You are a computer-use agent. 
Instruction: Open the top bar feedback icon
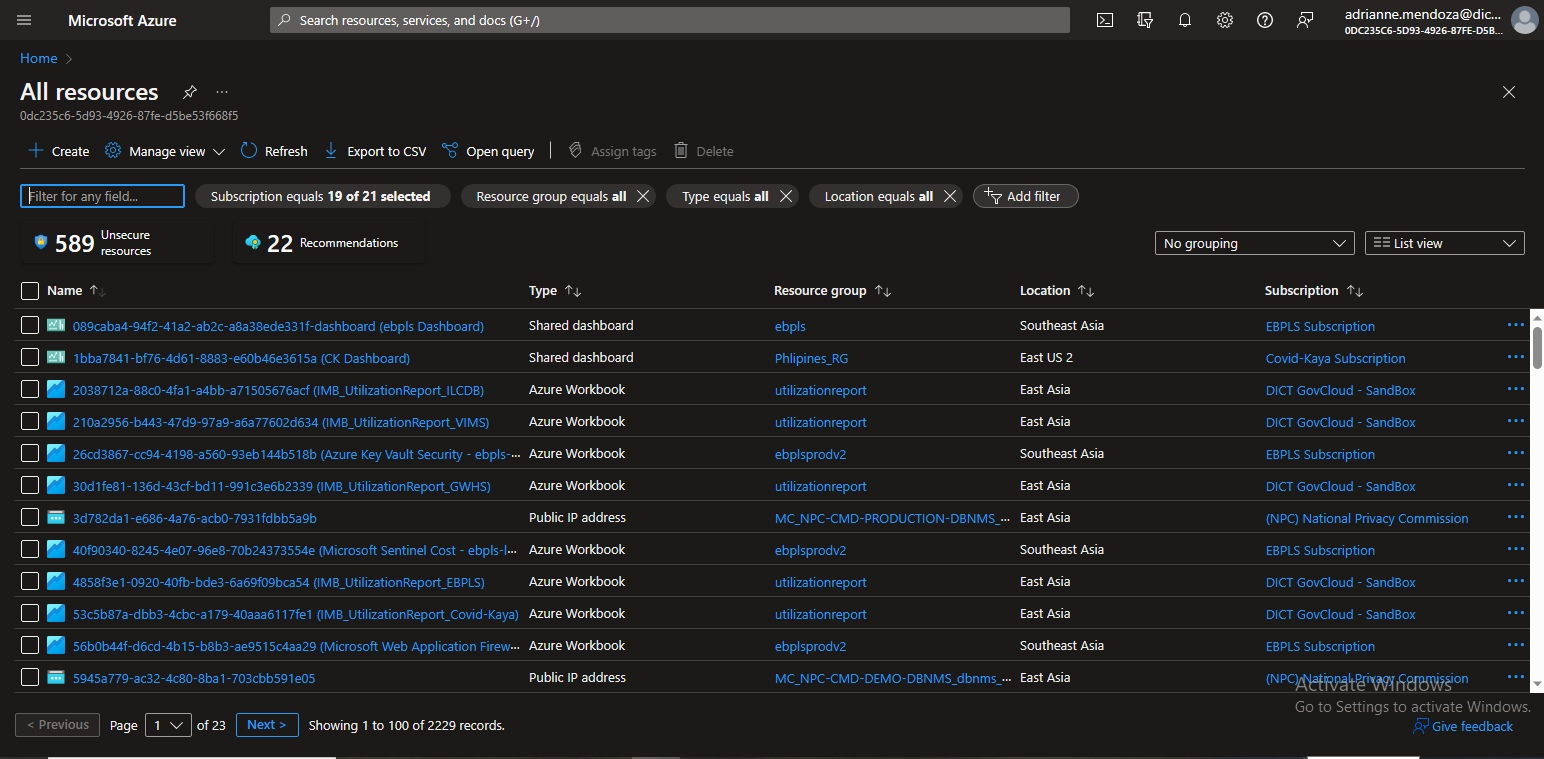[x=1305, y=20]
